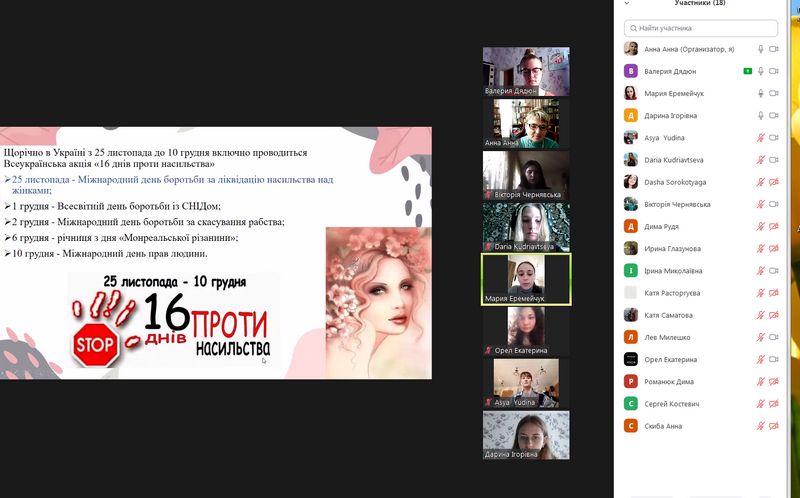
Task: Click muted mic icon for Ирина Глазунова
Action: pos(760,248)
